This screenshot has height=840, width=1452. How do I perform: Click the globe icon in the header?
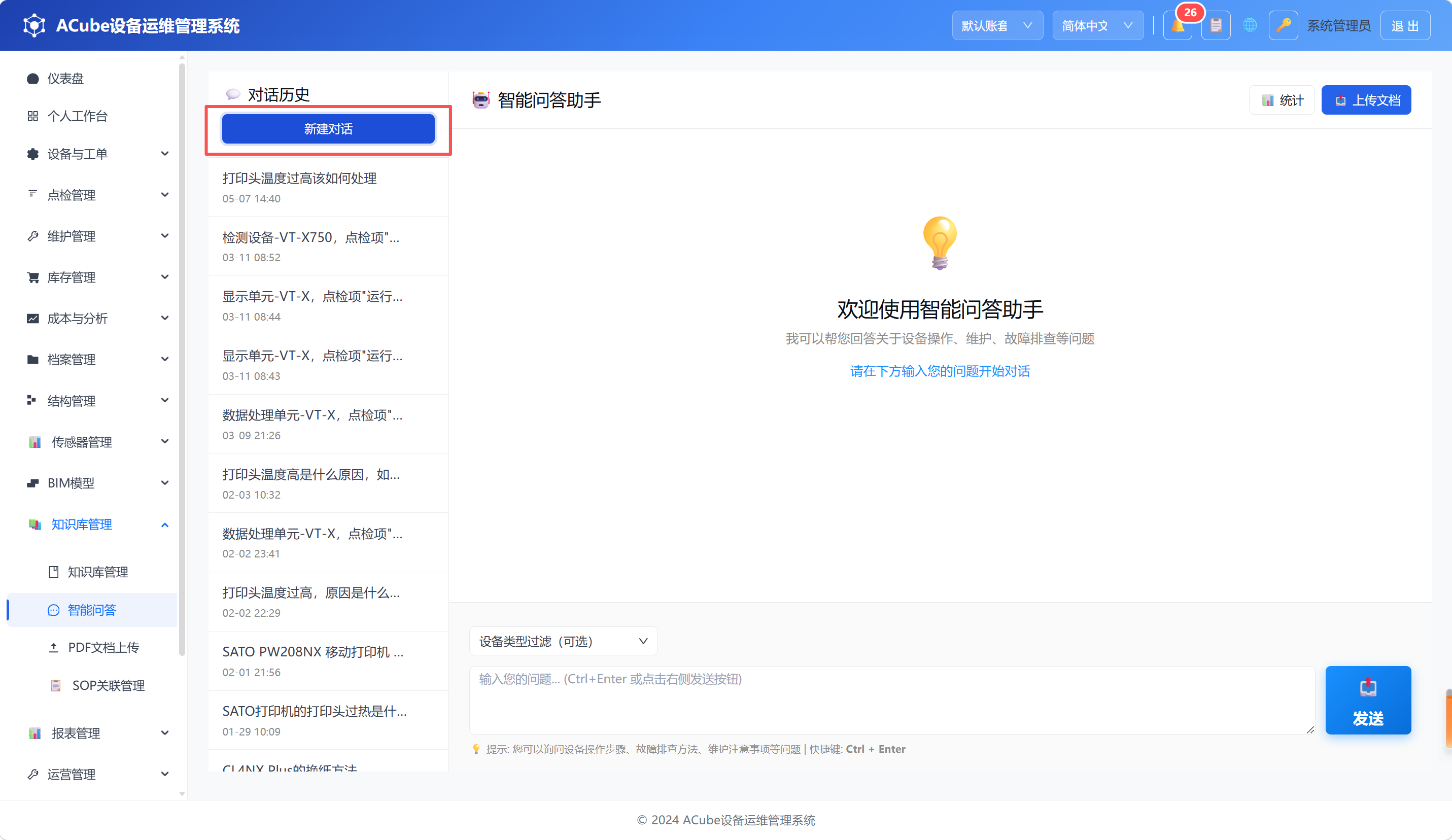pyautogui.click(x=1249, y=26)
